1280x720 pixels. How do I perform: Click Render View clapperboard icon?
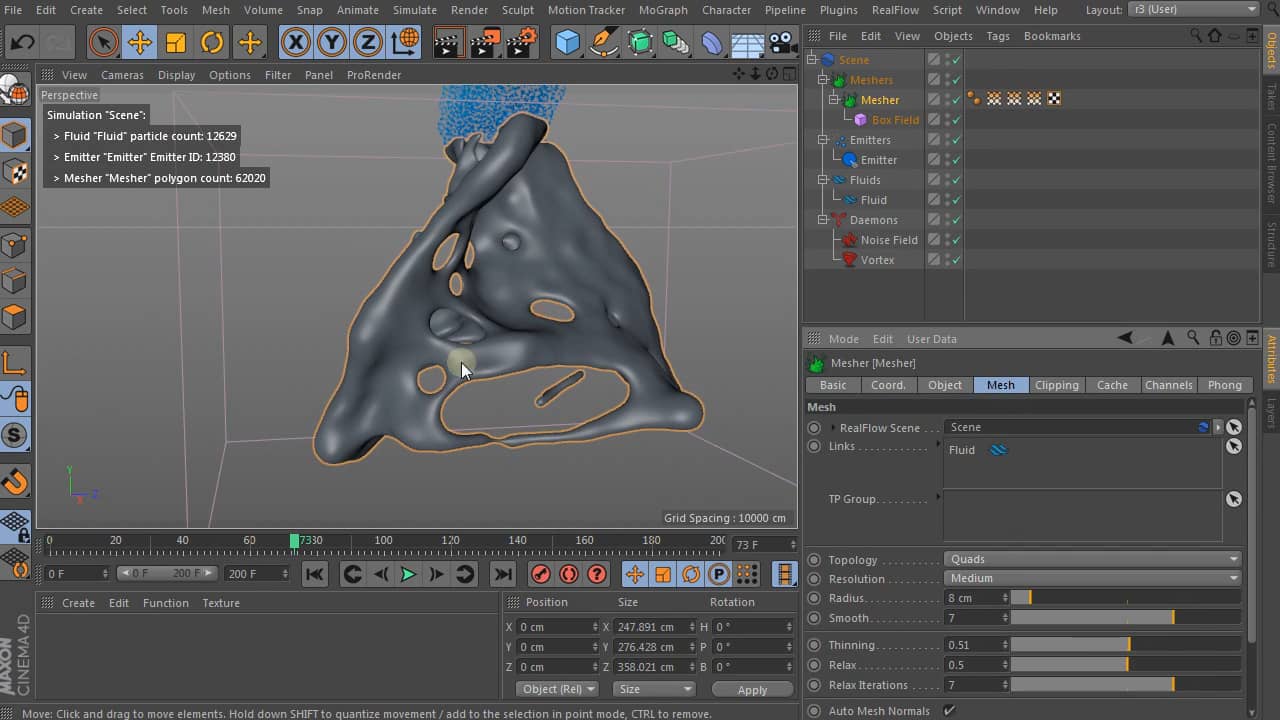click(x=449, y=43)
